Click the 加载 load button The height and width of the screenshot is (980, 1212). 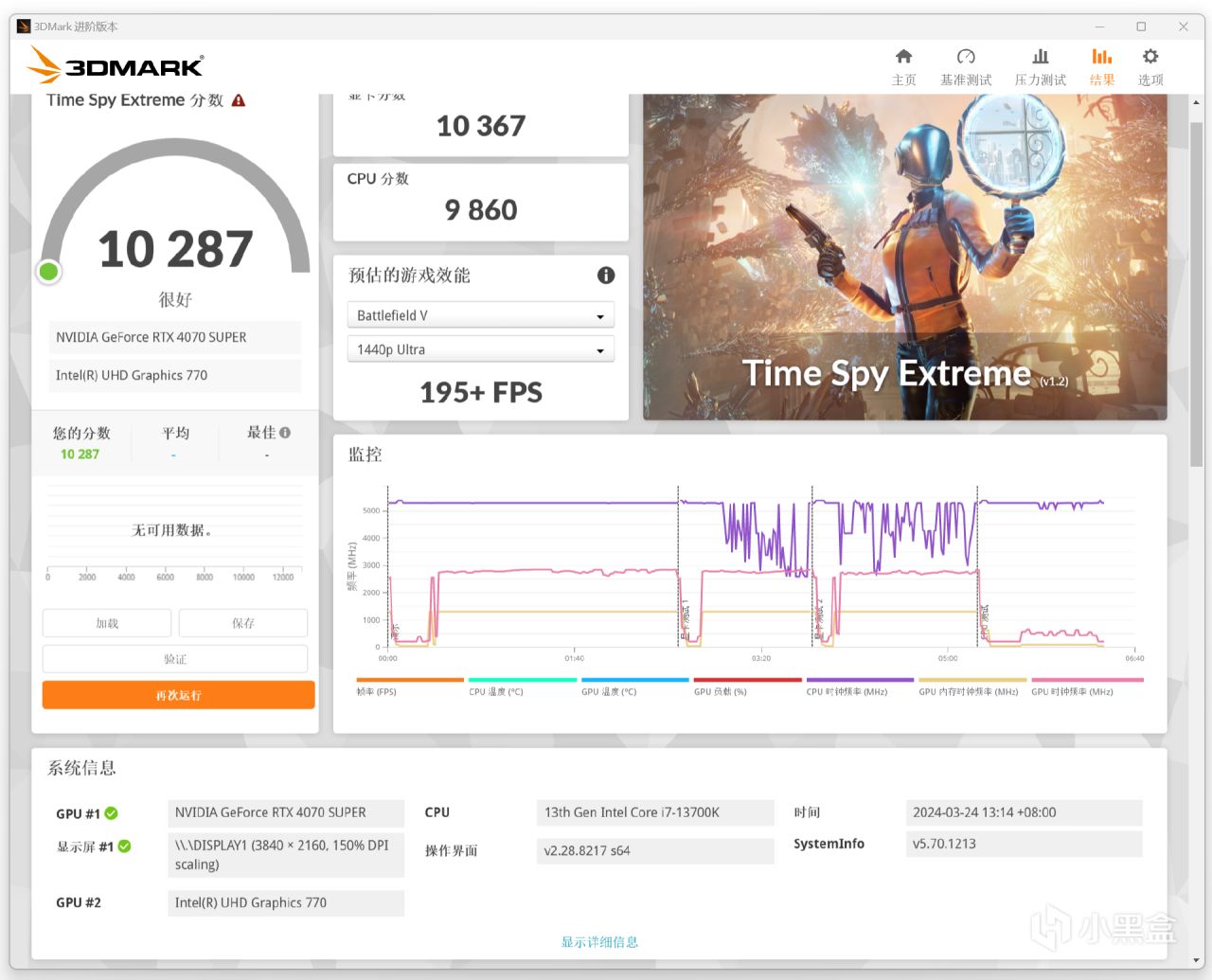(x=107, y=623)
